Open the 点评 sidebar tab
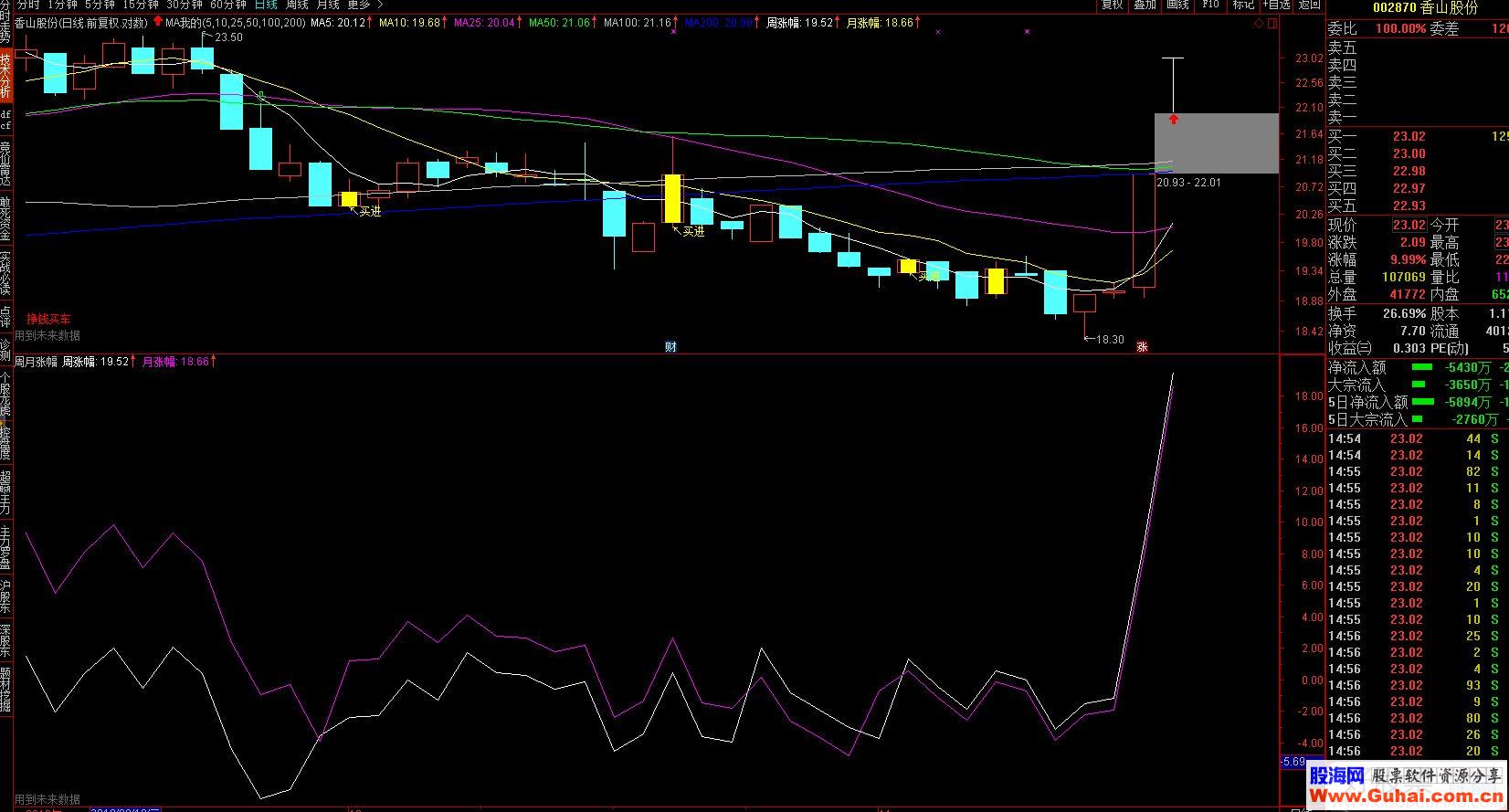 coord(5,316)
